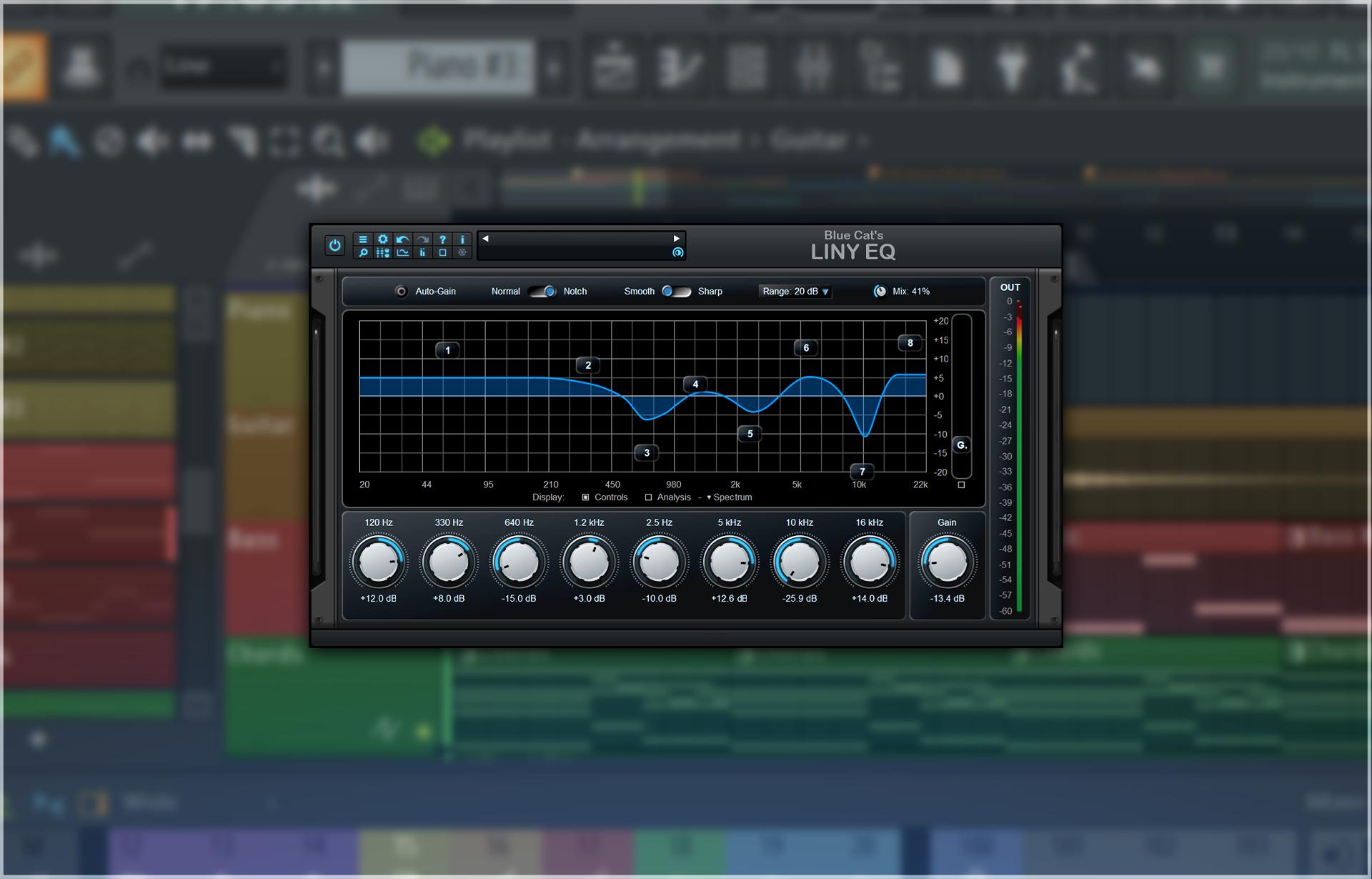Click the 330 Hz band knob
The height and width of the screenshot is (879, 1372).
449,562
